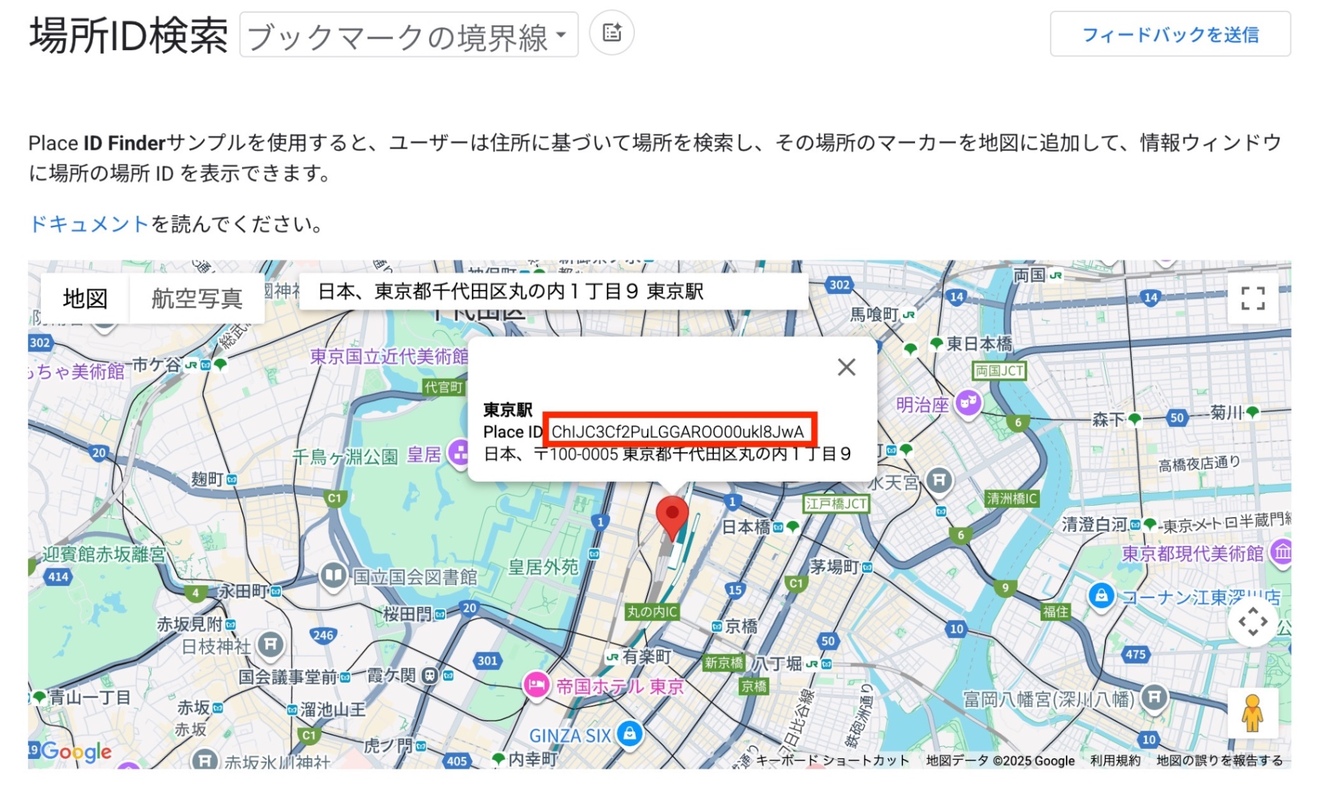Open キーボード ショートカット
Viewport: 1320px width, 785px height.
click(x=833, y=761)
